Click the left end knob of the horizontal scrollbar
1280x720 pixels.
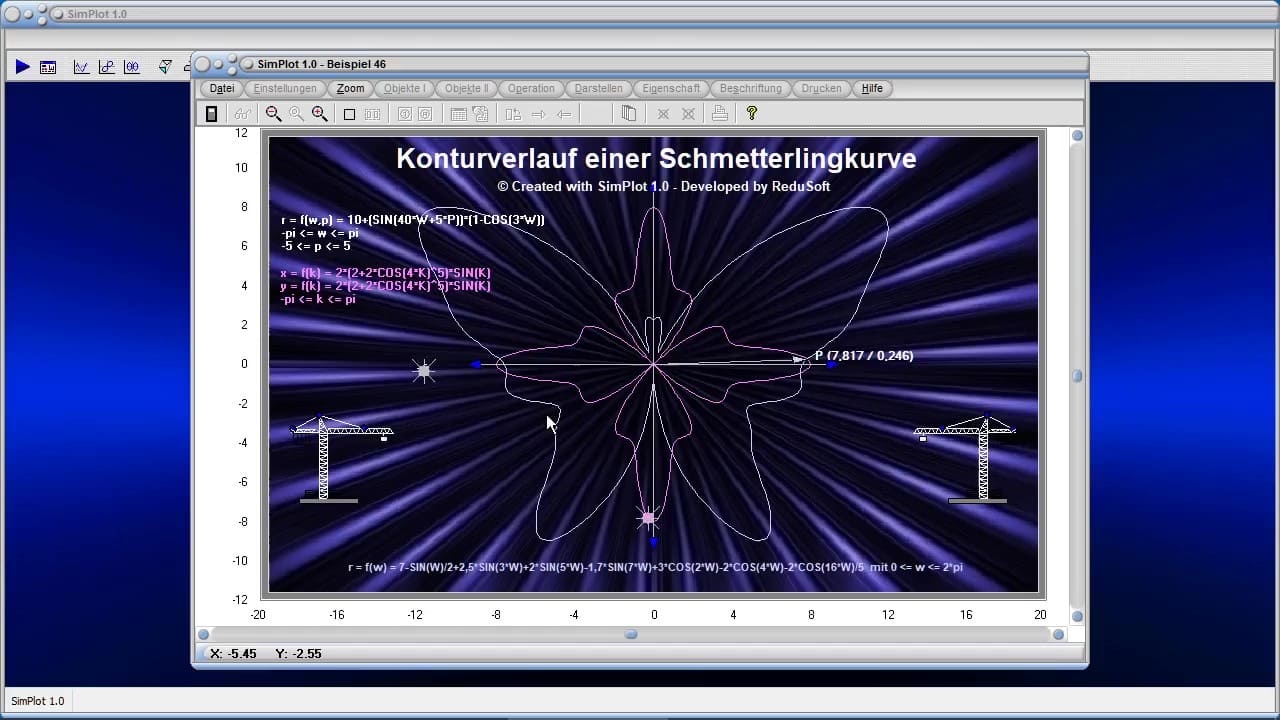(204, 634)
